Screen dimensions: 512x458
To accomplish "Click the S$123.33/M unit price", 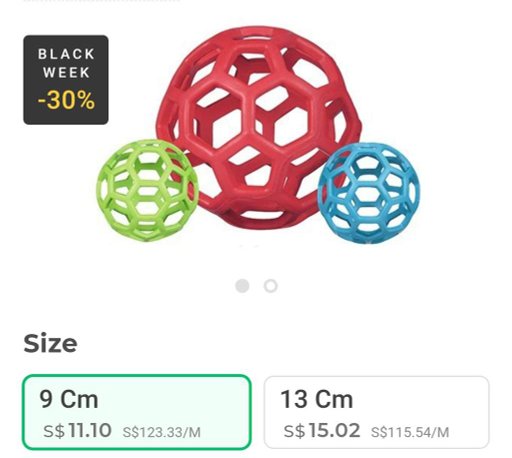I will pyautogui.click(x=162, y=433).
